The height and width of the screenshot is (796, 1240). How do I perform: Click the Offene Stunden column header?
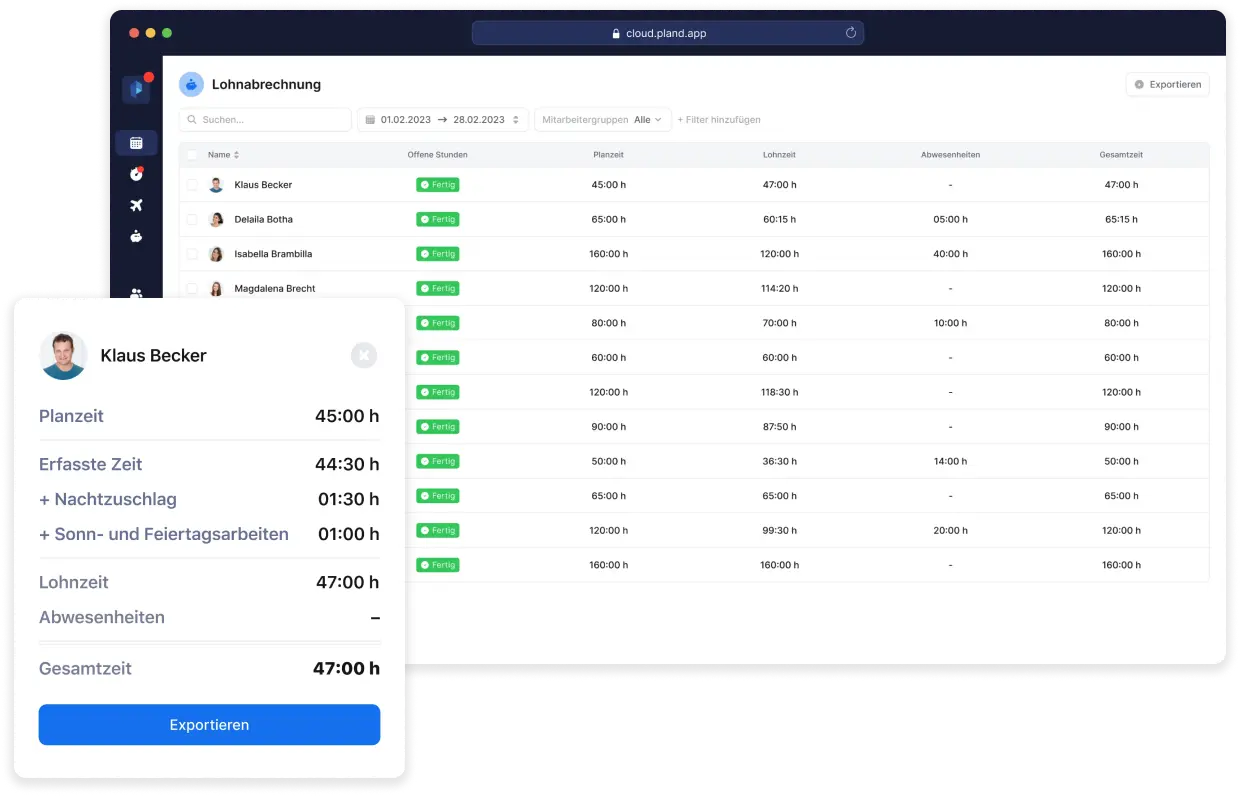(437, 155)
